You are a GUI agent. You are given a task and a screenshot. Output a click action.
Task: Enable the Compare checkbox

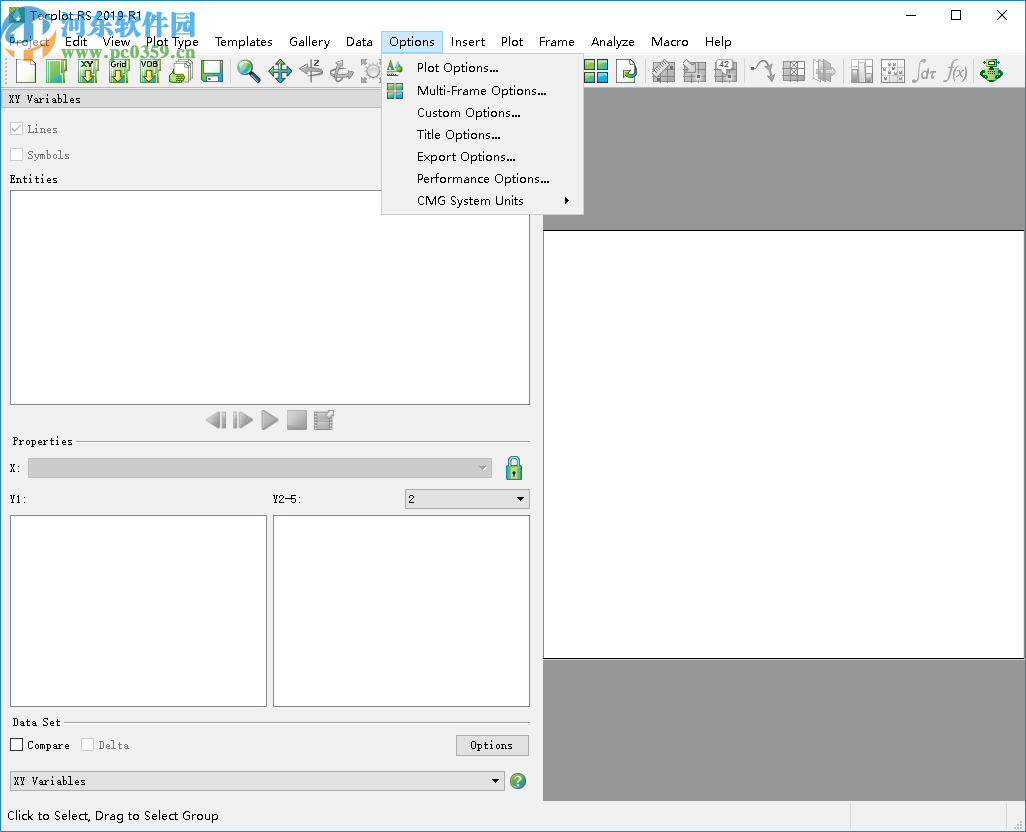tap(17, 745)
